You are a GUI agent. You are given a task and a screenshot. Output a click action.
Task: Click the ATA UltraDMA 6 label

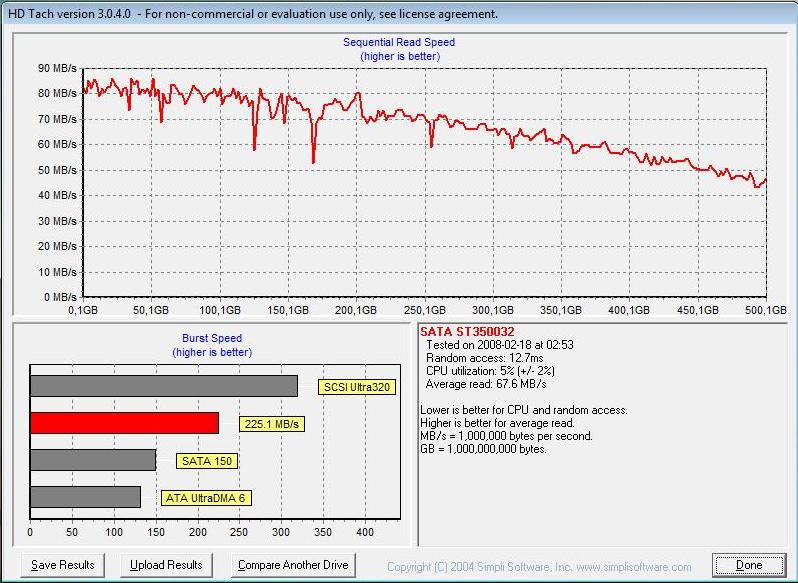coord(204,498)
